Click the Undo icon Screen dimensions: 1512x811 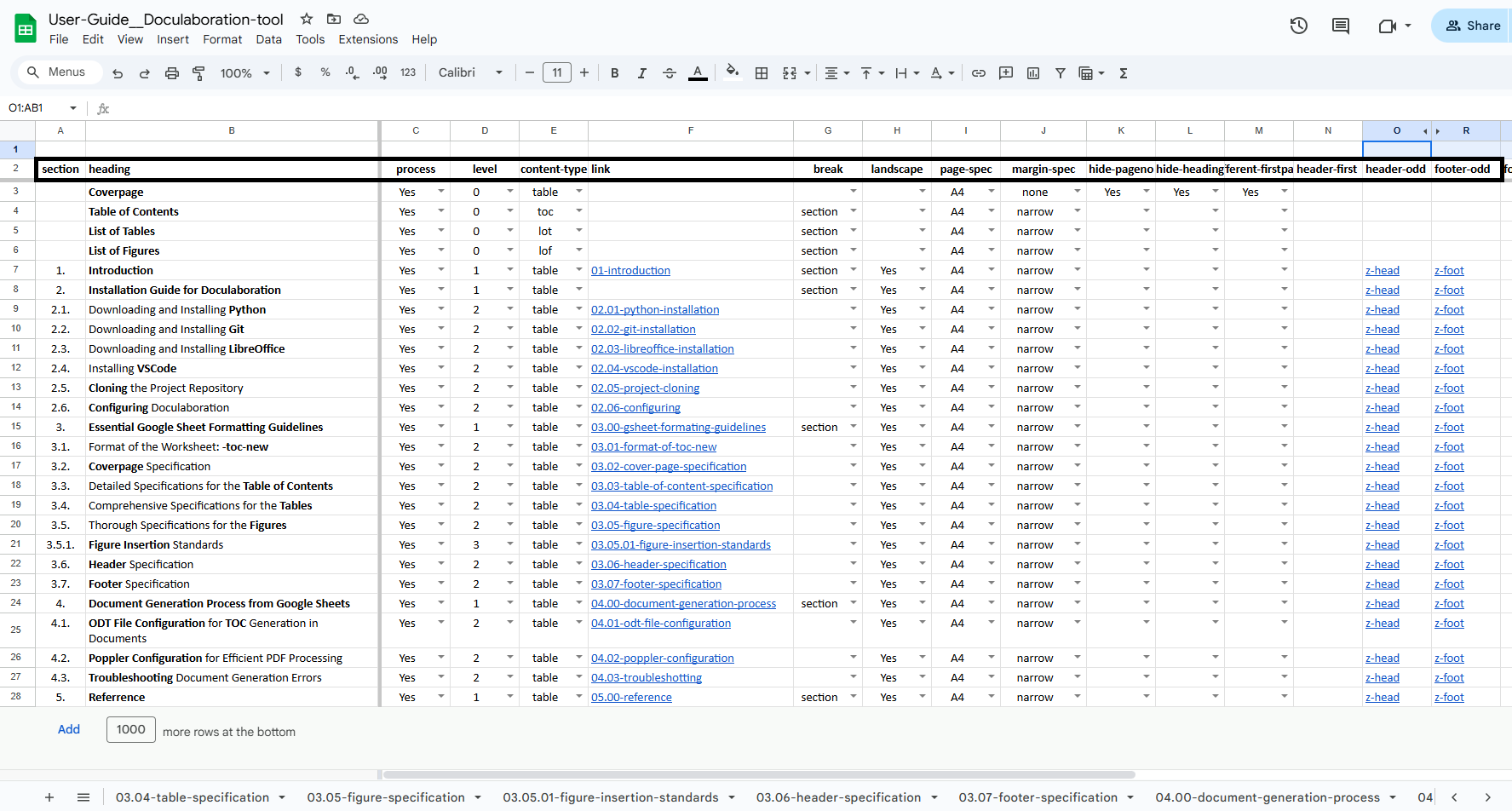tap(118, 73)
